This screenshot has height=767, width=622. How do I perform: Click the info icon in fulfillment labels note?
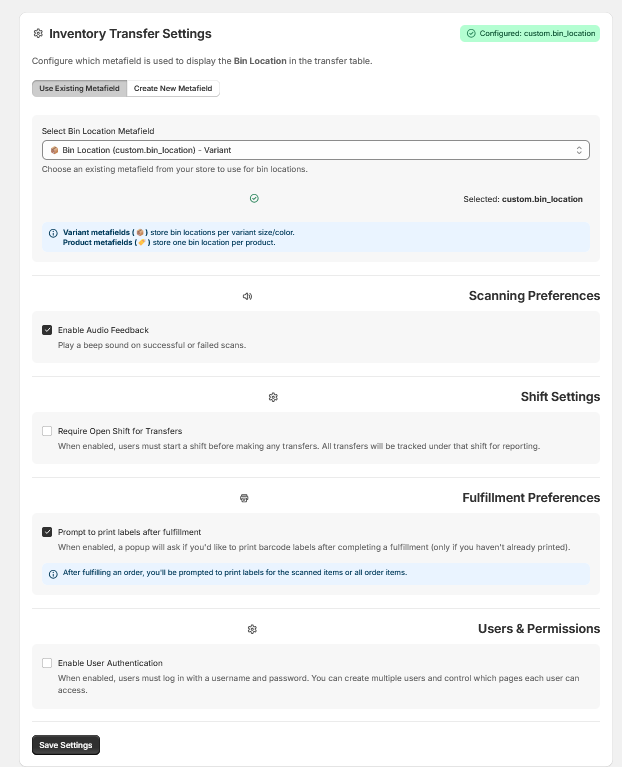click(x=53, y=574)
